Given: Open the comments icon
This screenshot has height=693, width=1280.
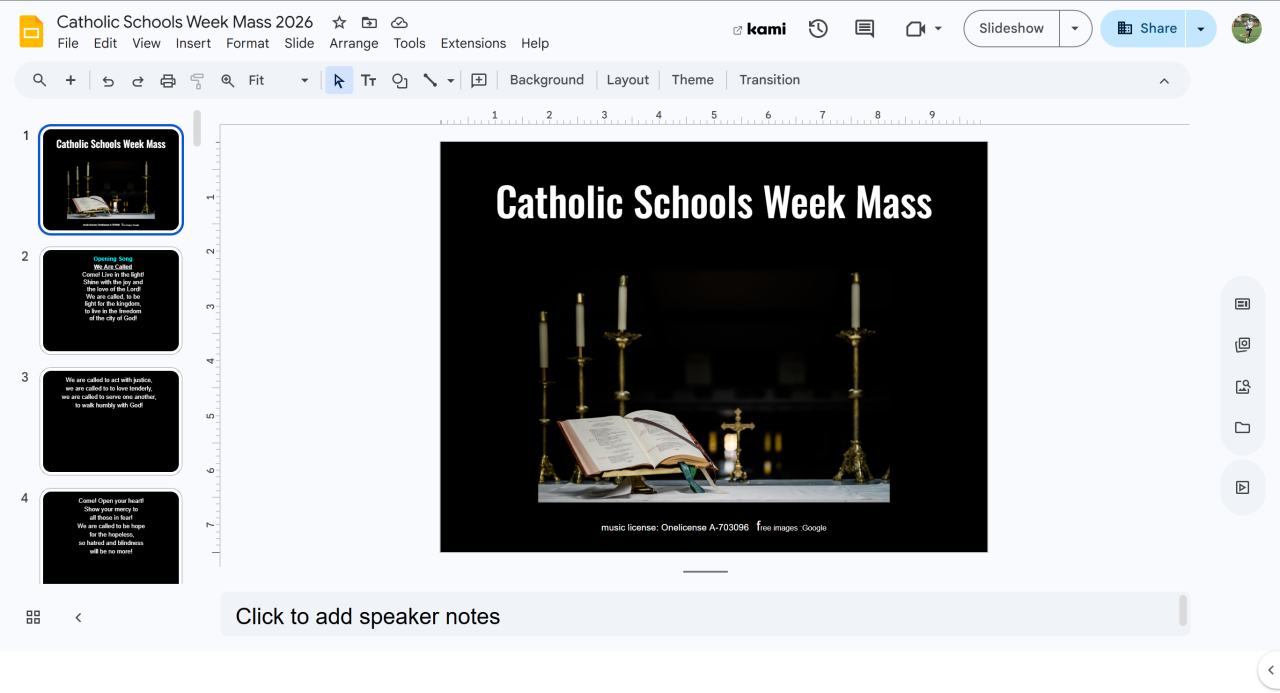Looking at the screenshot, I should [x=865, y=29].
